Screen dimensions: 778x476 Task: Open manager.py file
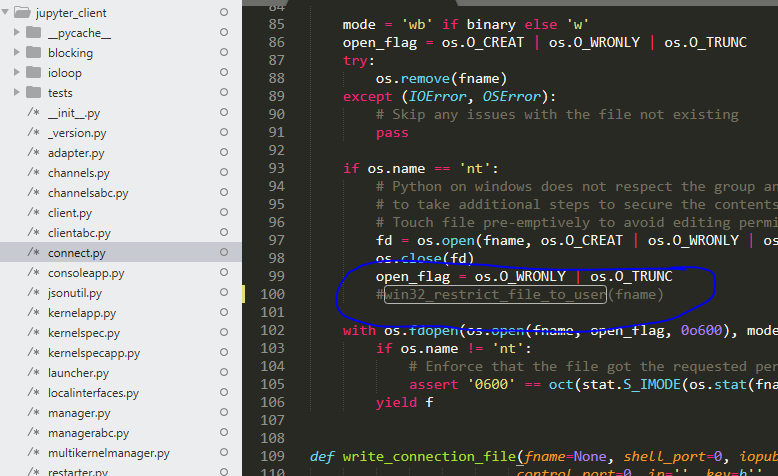[x=79, y=413]
